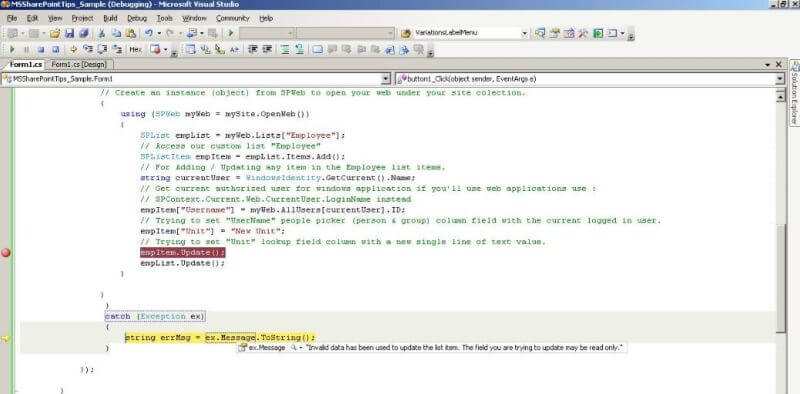
Task: Open the Build menu
Action: pyautogui.click(x=110, y=18)
